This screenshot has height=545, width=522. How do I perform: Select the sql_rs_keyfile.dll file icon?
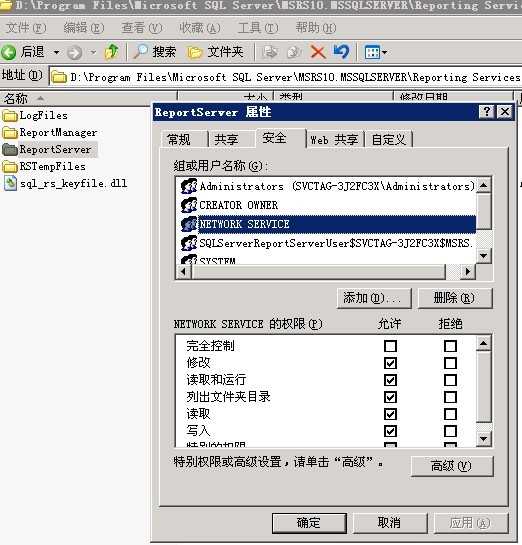(10, 183)
